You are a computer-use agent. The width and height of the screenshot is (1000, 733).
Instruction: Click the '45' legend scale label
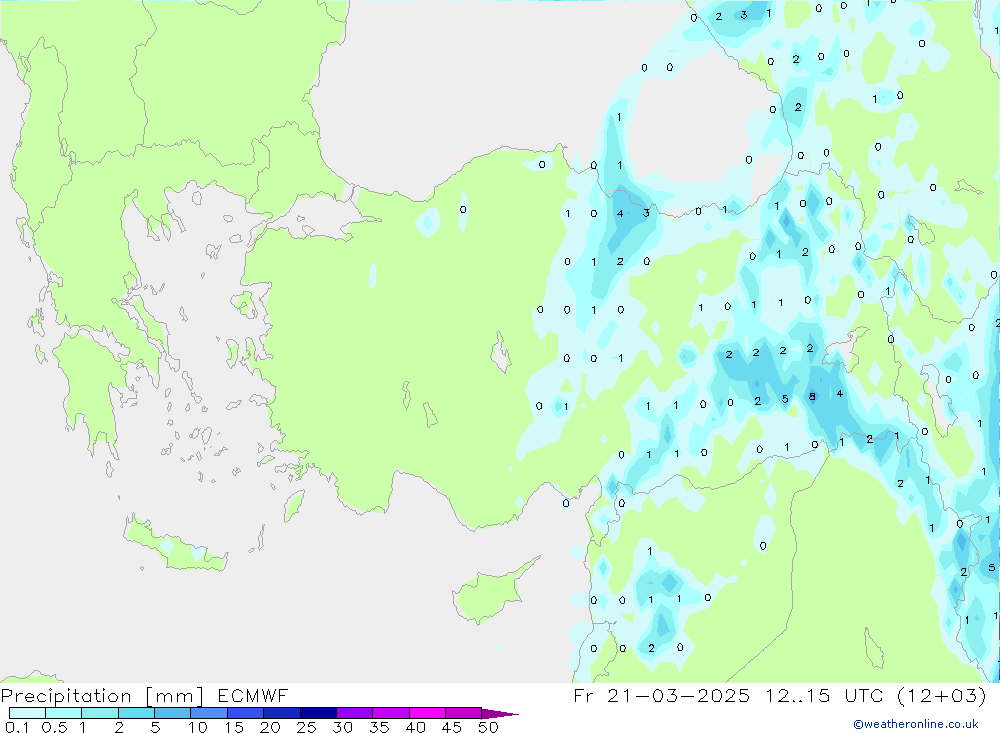(x=452, y=727)
